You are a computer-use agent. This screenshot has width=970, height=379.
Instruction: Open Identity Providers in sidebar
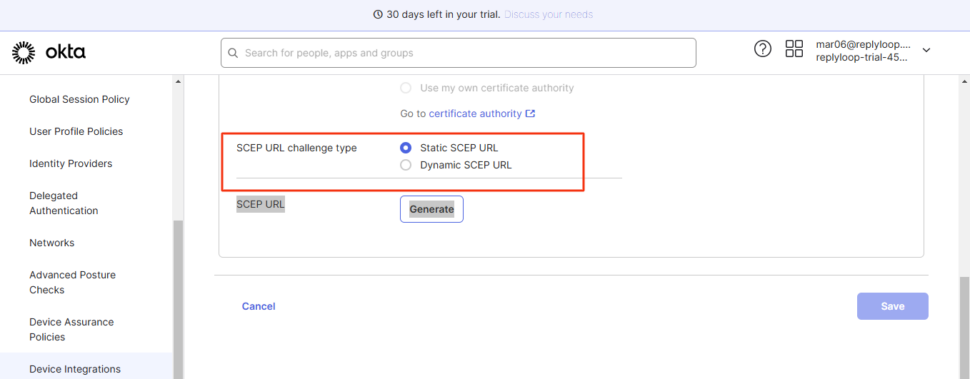coord(71,163)
